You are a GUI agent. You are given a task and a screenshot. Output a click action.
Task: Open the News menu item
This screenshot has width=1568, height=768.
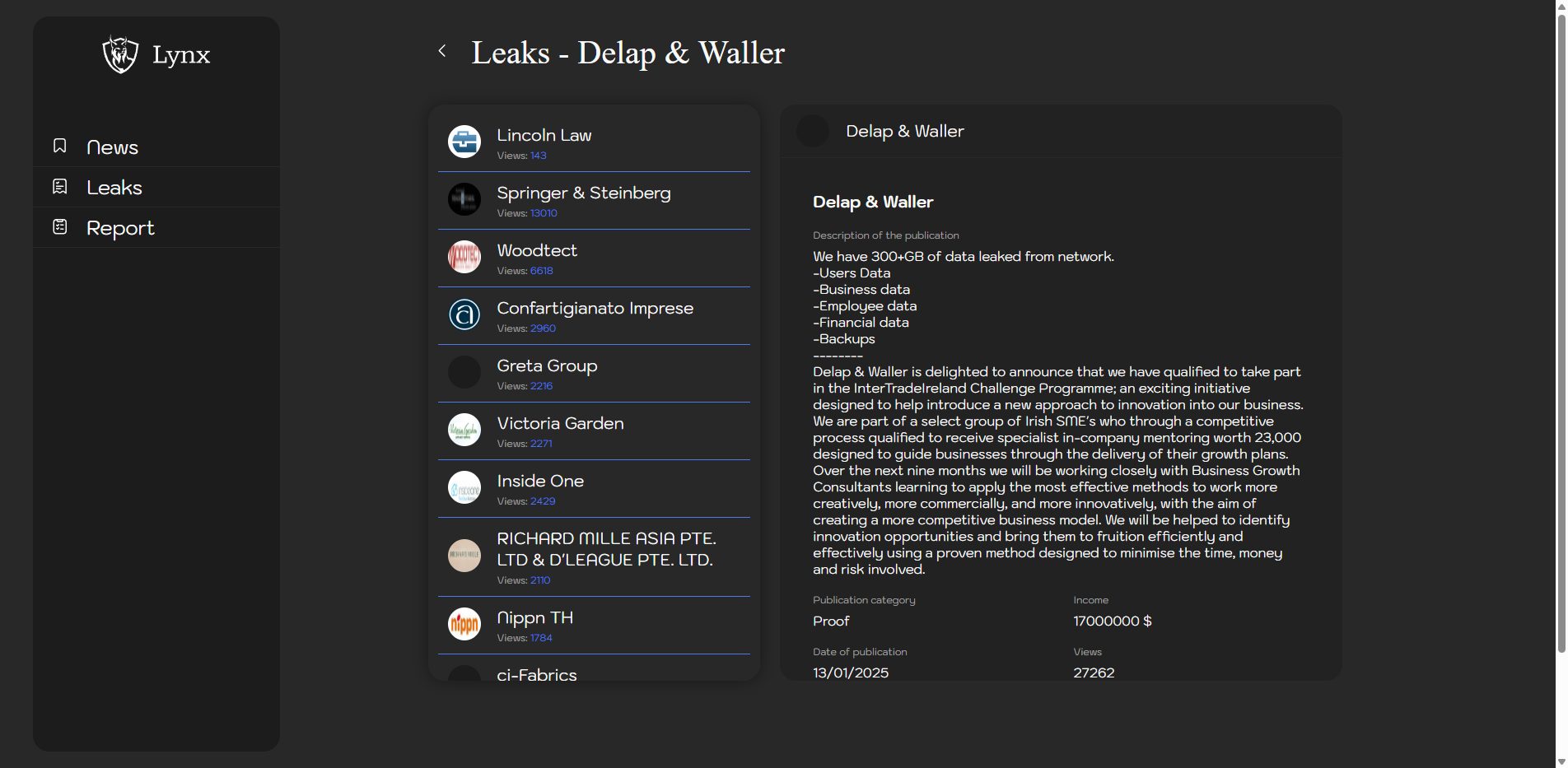point(113,147)
